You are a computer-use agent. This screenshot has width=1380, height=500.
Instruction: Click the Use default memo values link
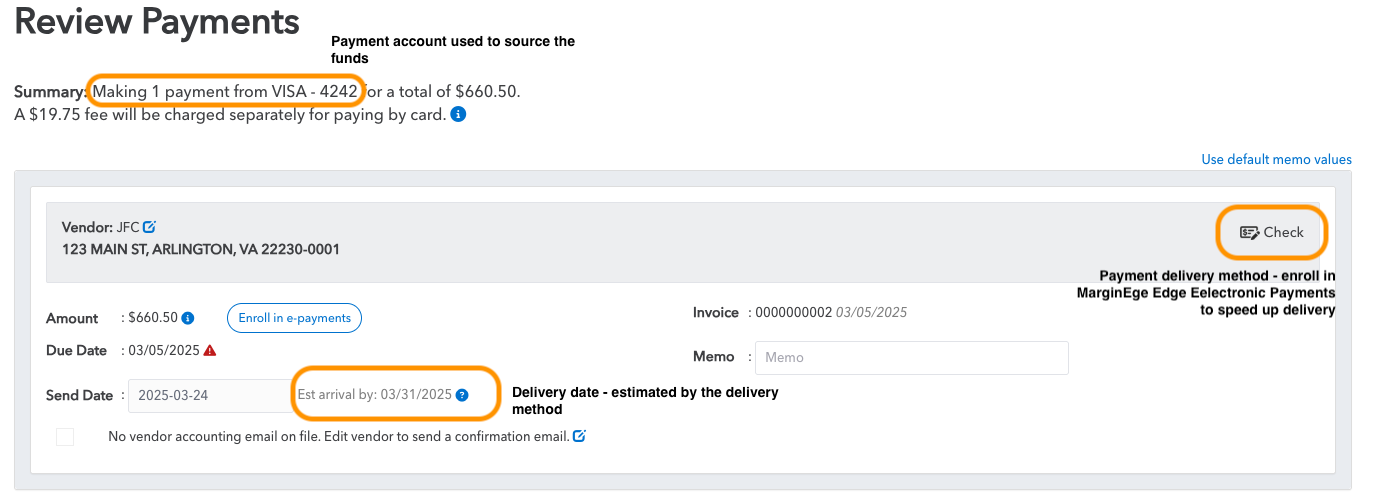point(1276,160)
